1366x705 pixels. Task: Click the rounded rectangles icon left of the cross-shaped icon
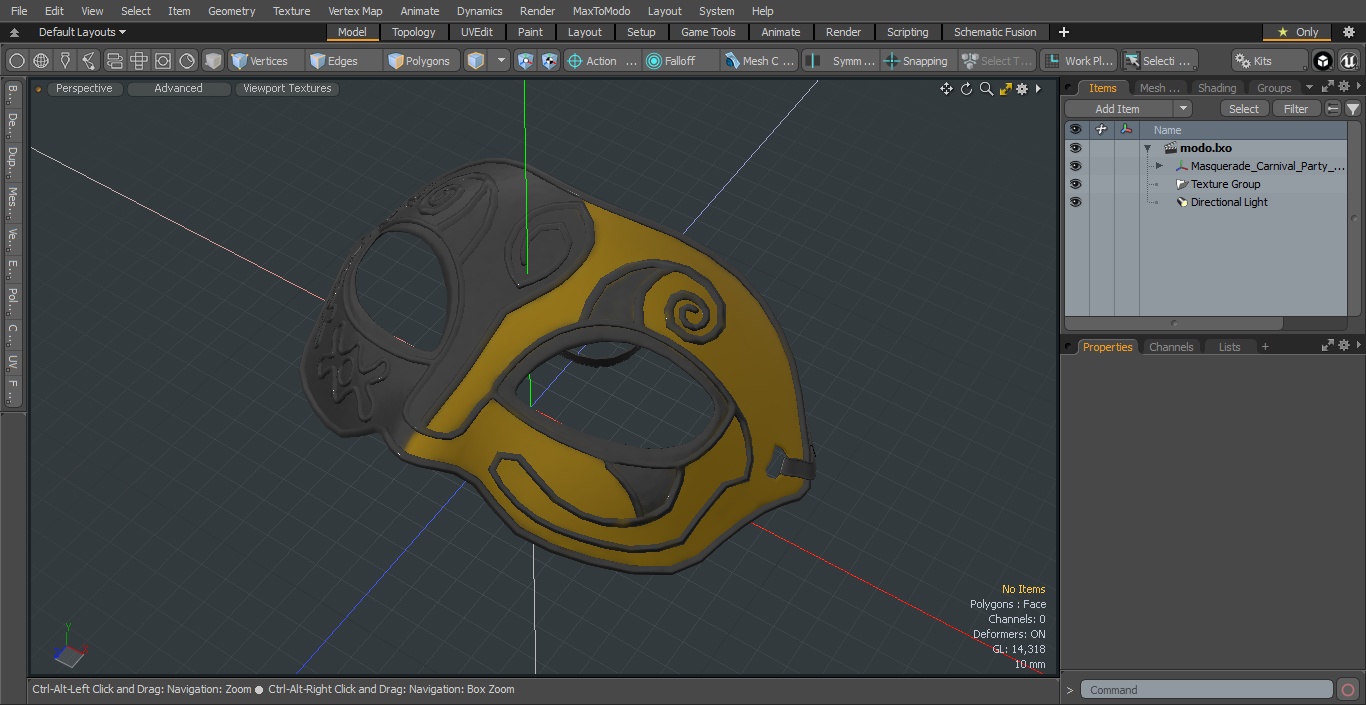(x=114, y=61)
